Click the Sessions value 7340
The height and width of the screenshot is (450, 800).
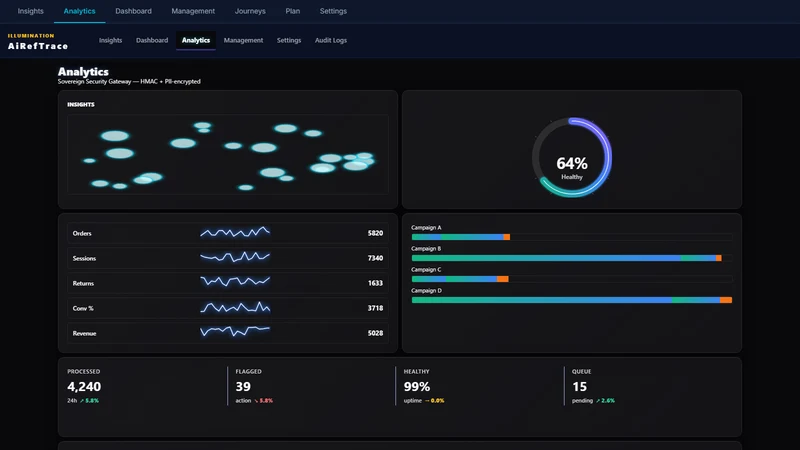point(375,258)
